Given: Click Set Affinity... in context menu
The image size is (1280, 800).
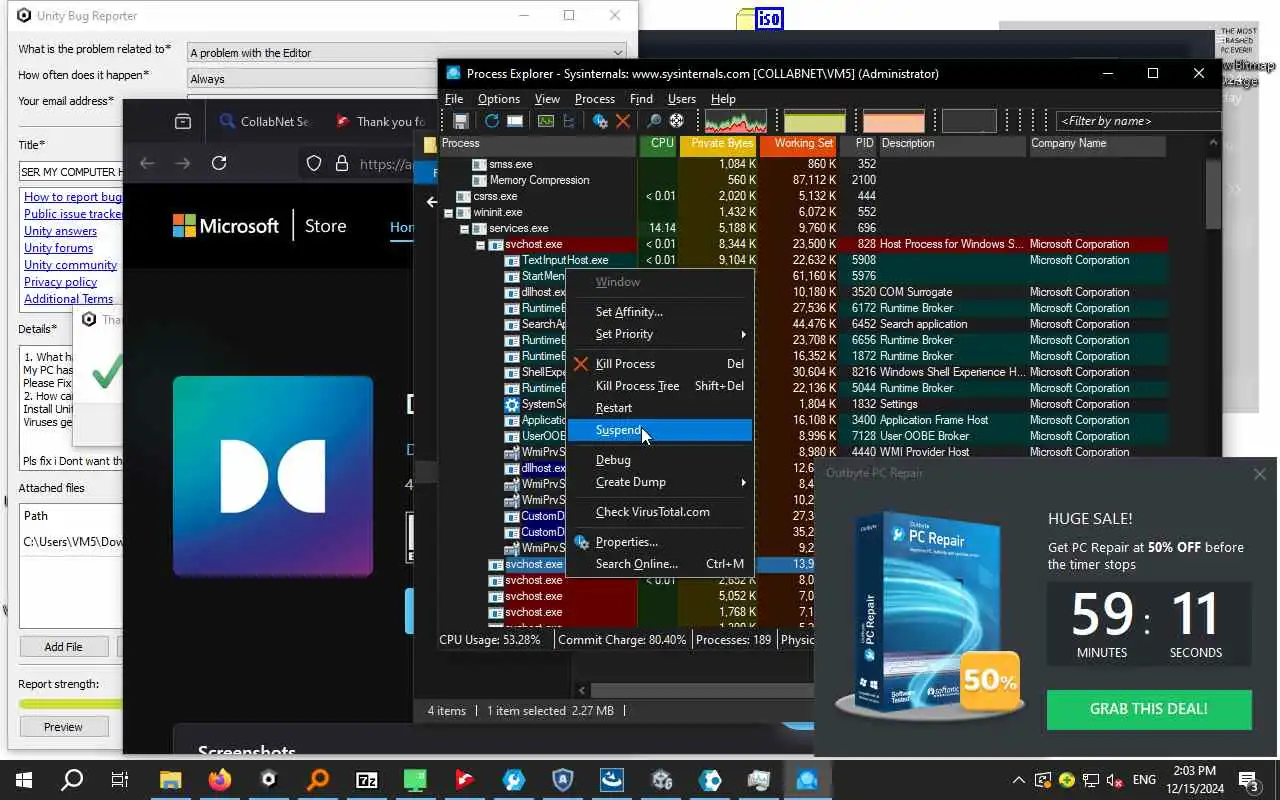Looking at the screenshot, I should tap(661, 312).
